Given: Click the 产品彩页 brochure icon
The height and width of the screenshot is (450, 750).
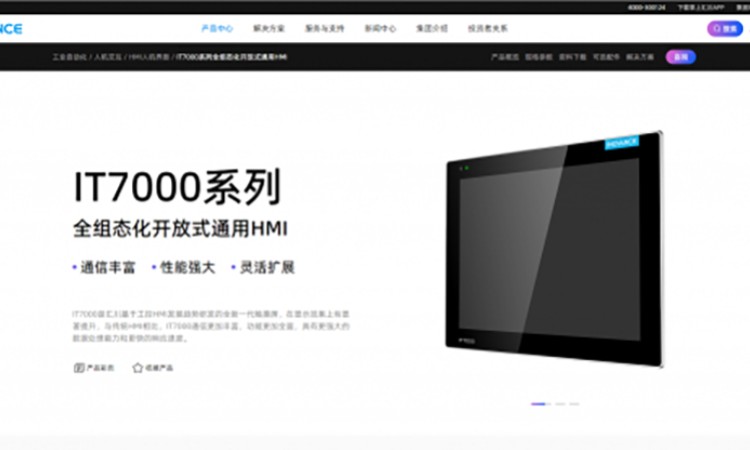Looking at the screenshot, I should 79,368.
